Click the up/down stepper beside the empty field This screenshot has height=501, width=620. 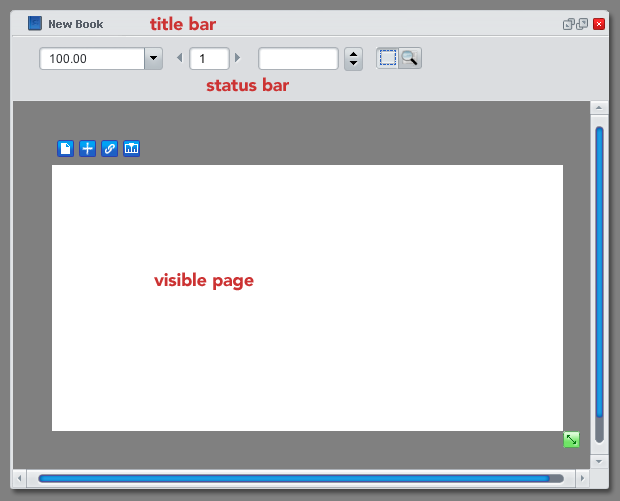point(353,59)
